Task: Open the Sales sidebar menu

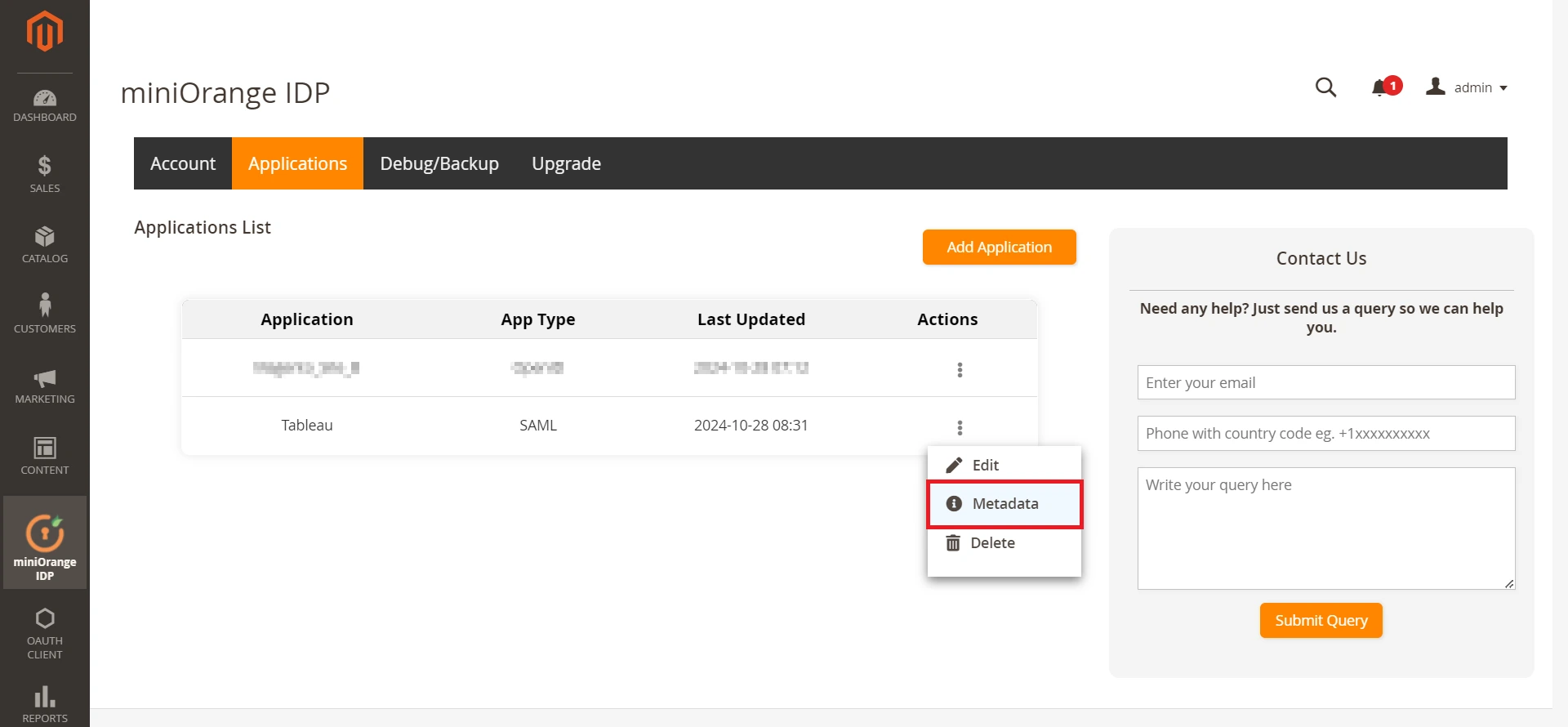Action: (x=45, y=174)
